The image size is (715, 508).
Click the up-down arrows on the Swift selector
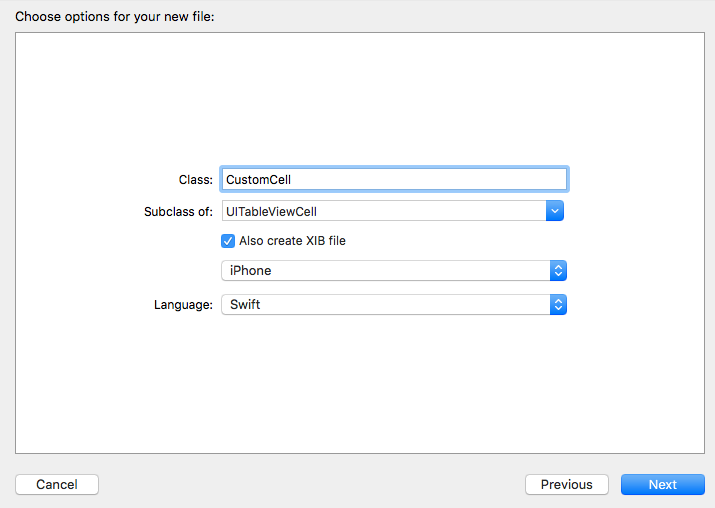[x=559, y=304]
